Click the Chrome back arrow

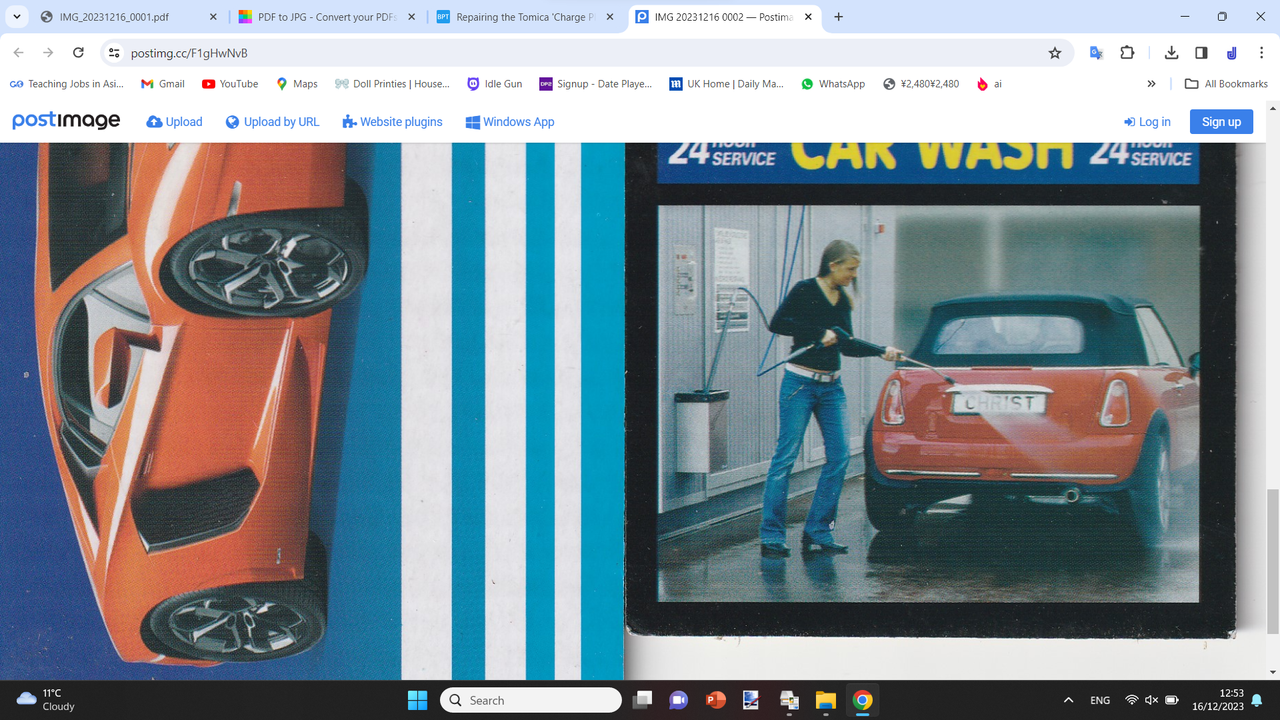coord(18,53)
